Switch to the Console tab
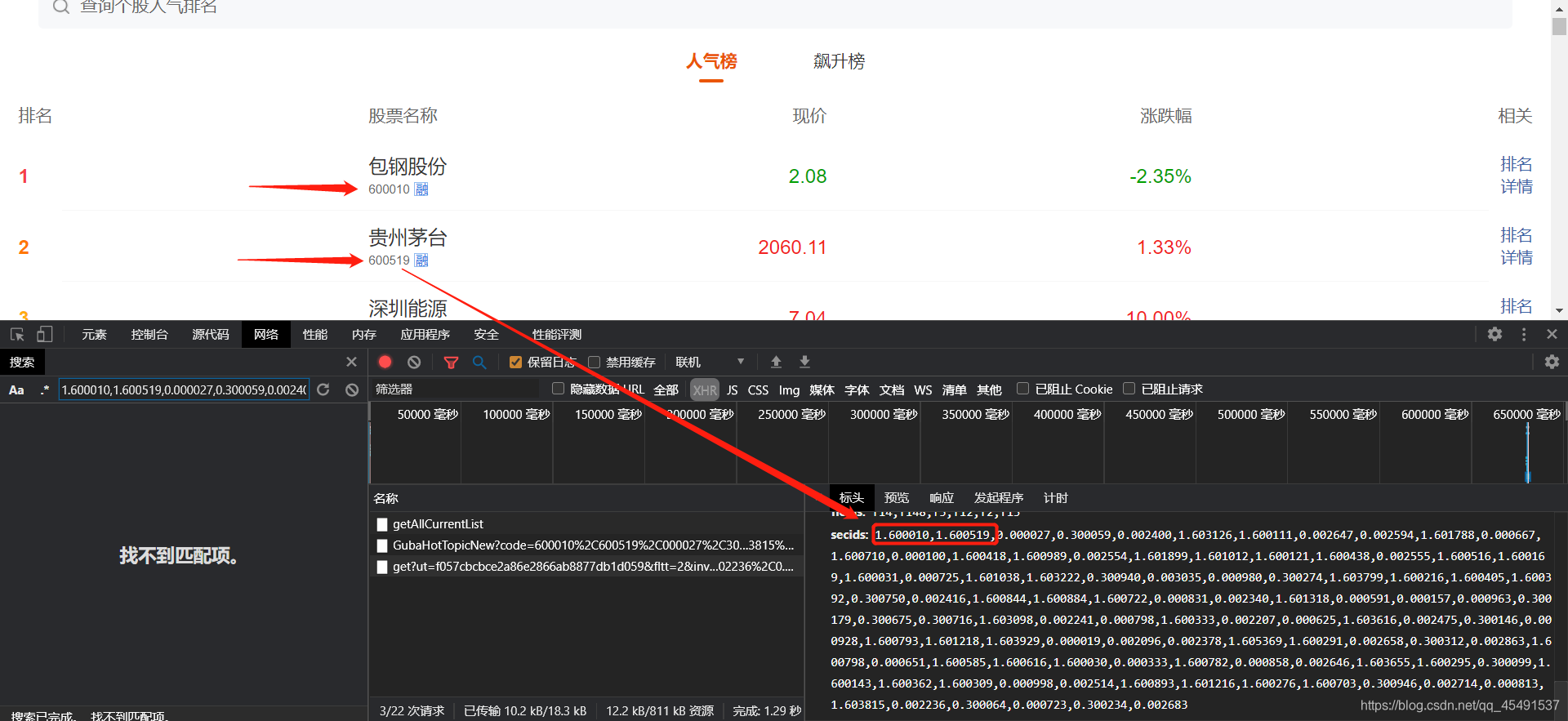Viewport: 1568px width, 721px height. pyautogui.click(x=149, y=334)
